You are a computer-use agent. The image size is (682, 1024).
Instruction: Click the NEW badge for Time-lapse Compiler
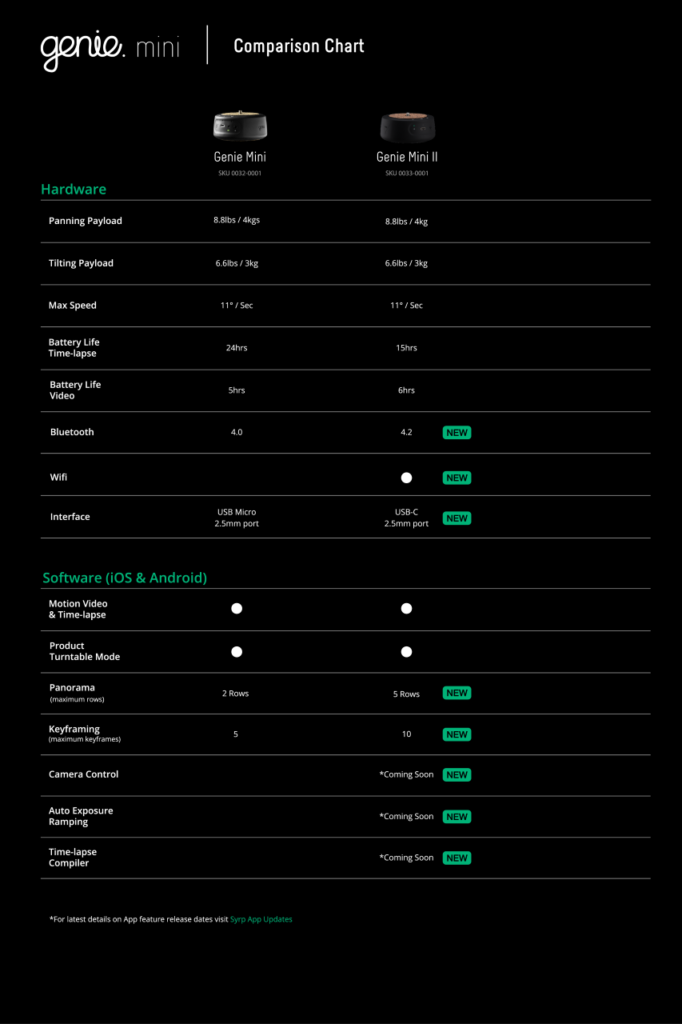coord(457,858)
